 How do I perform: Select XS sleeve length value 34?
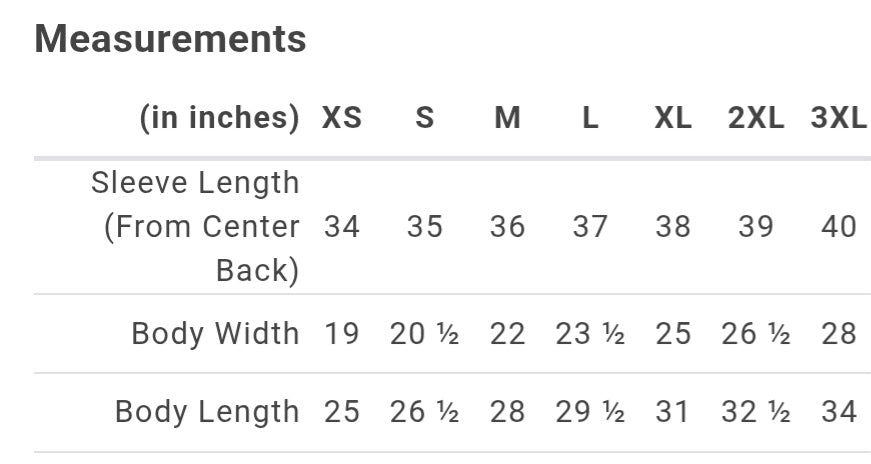342,227
